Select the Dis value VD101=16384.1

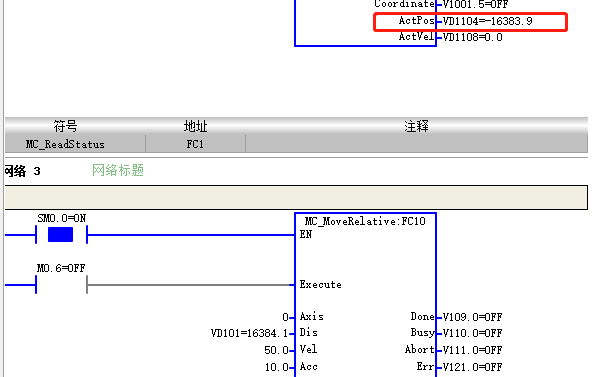point(249,333)
